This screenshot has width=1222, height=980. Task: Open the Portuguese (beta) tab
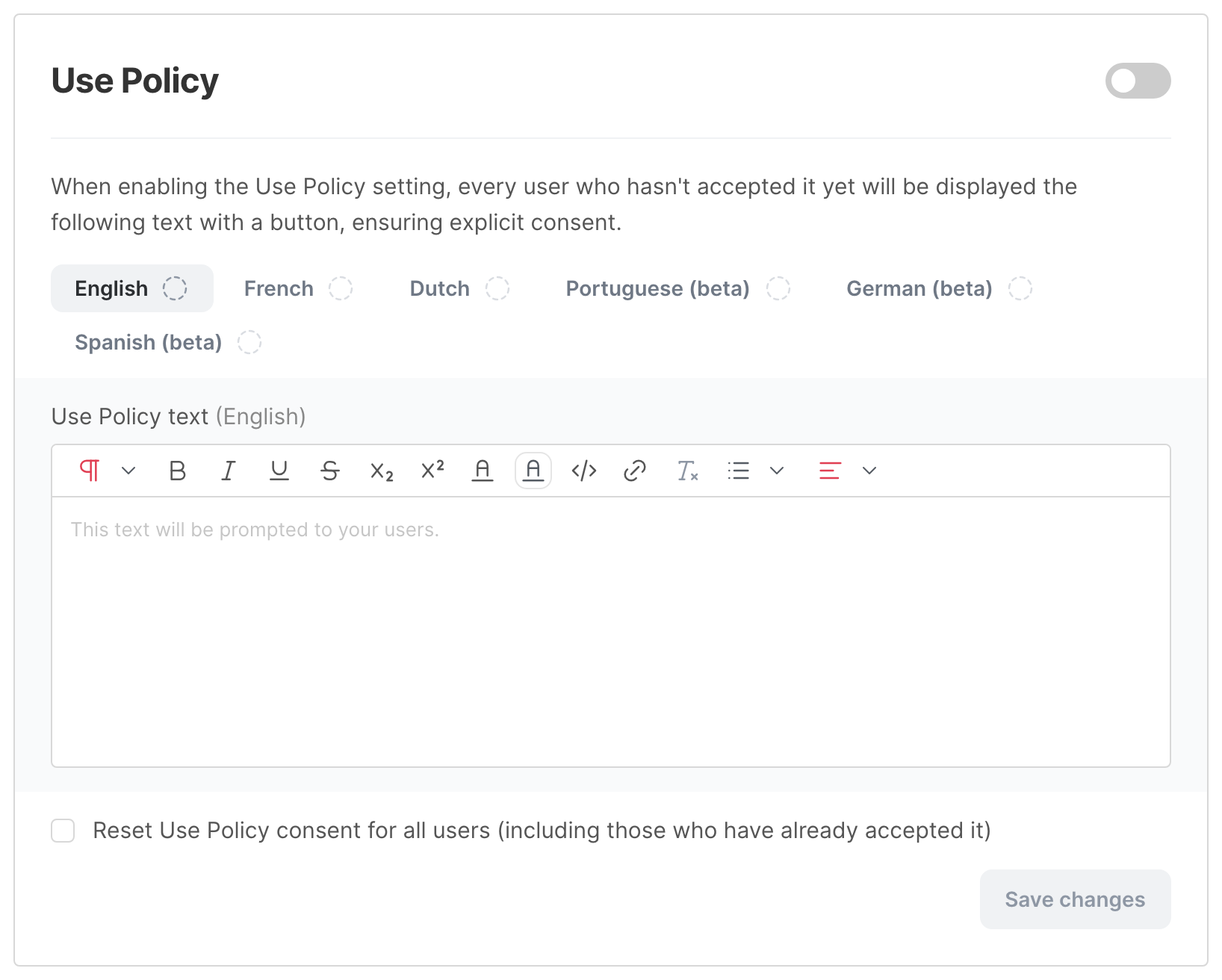[x=677, y=288]
